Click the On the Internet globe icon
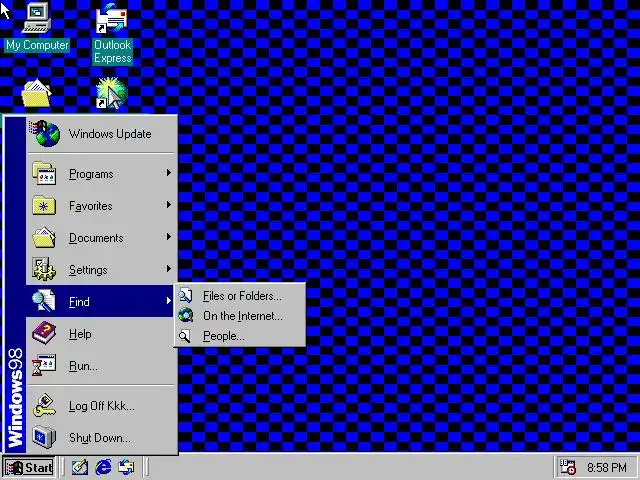The height and width of the screenshot is (480, 640). (185, 316)
